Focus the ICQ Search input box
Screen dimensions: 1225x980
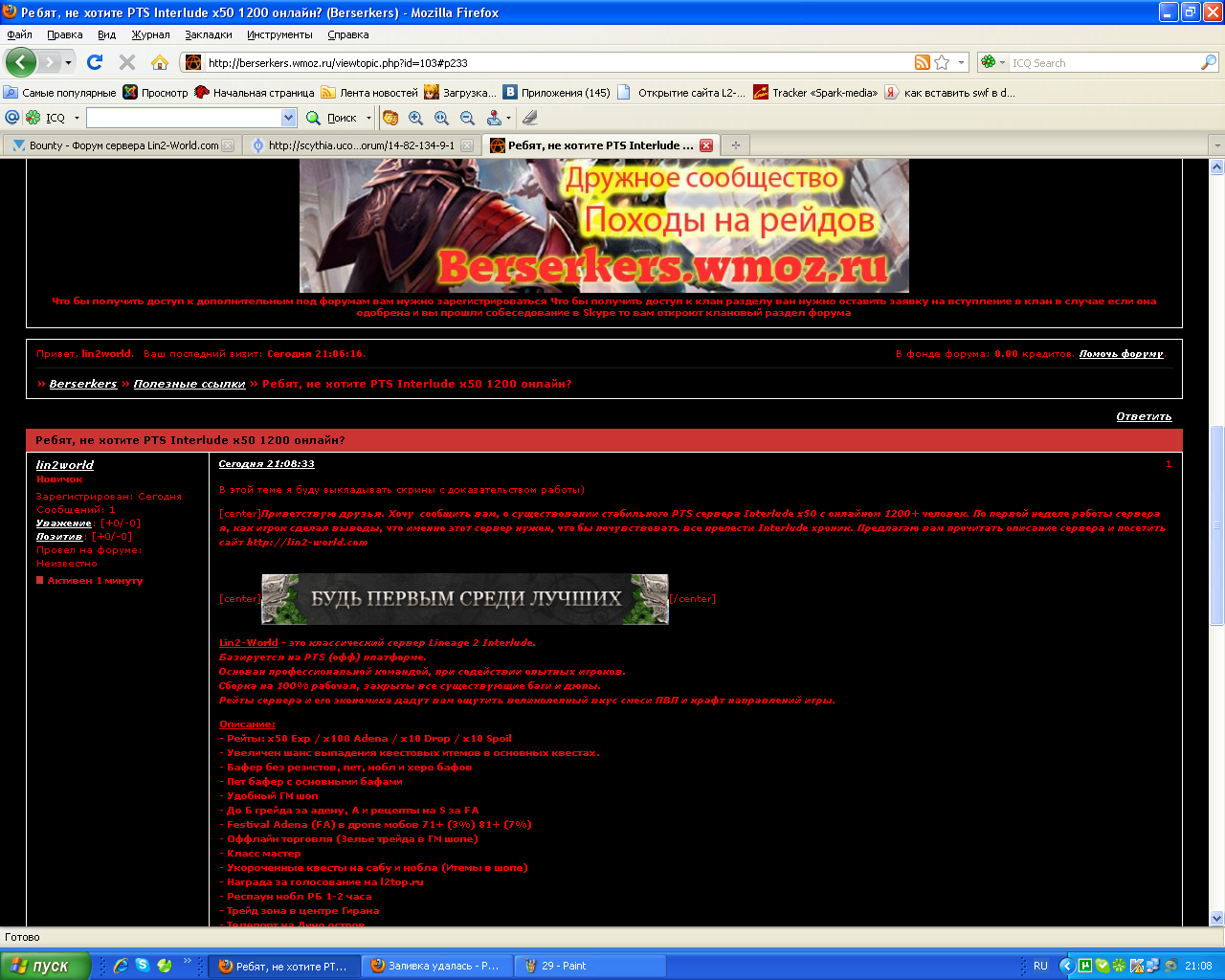pyautogui.click(x=1103, y=63)
